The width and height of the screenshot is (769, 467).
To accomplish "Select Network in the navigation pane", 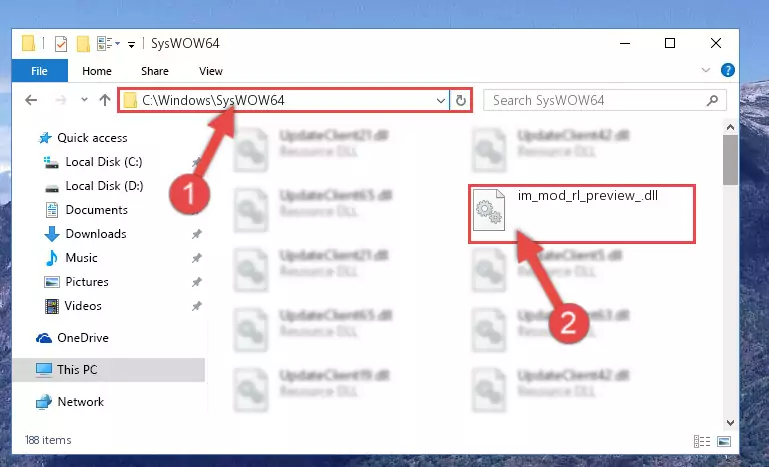I will [80, 402].
